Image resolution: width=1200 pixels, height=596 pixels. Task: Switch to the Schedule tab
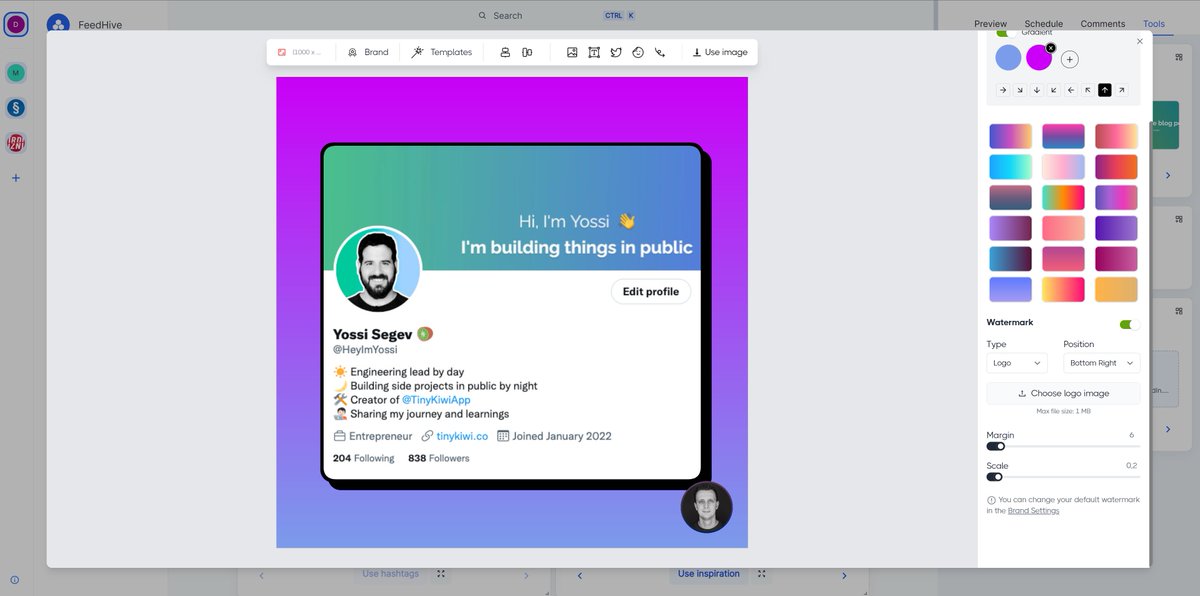click(x=1043, y=24)
